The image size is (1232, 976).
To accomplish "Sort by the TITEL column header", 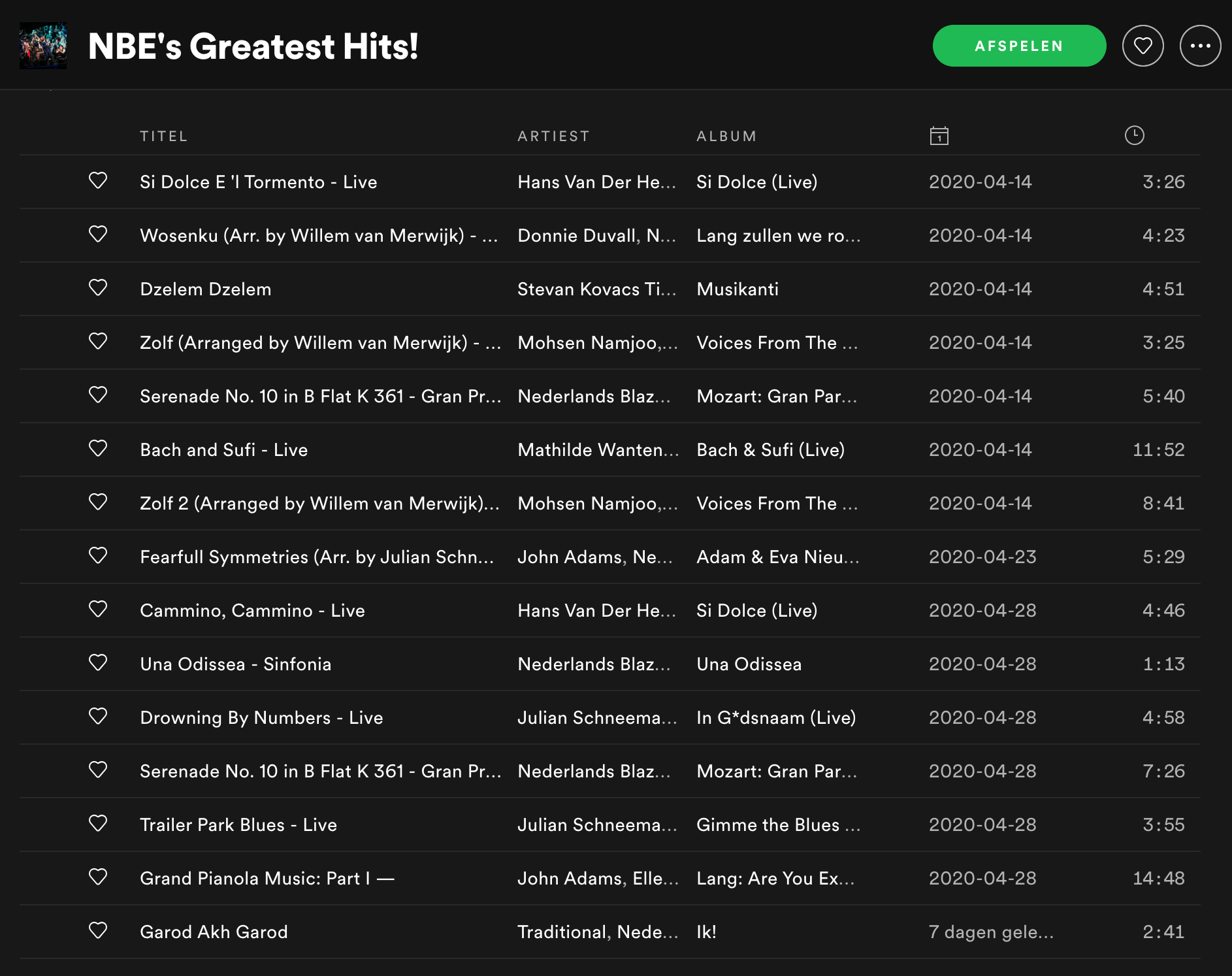I will point(163,136).
